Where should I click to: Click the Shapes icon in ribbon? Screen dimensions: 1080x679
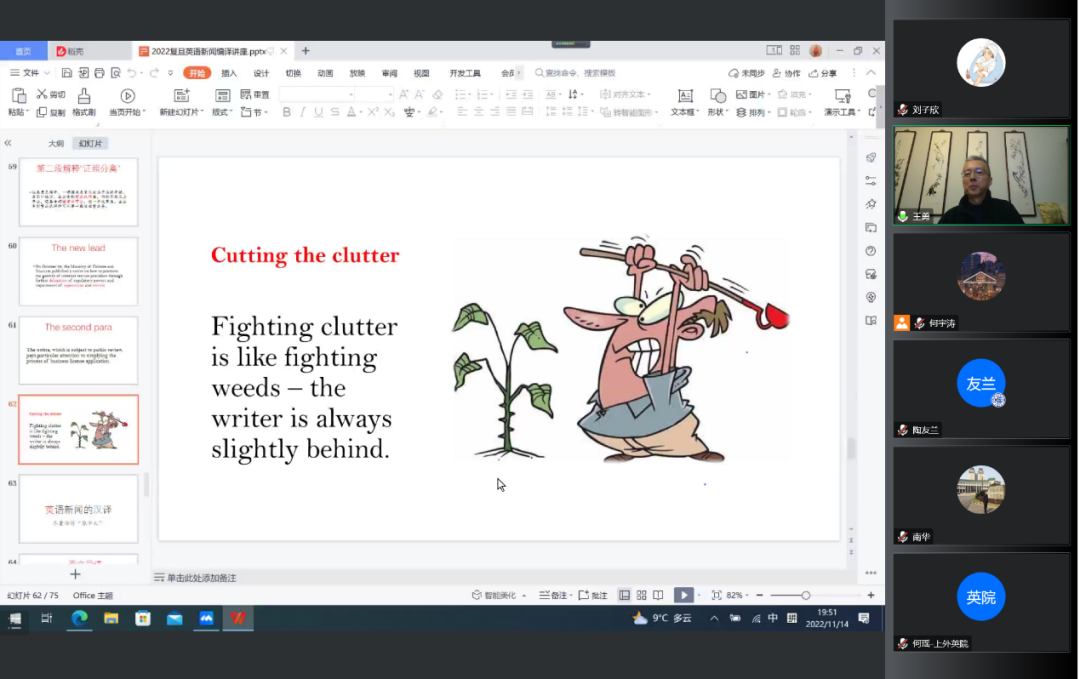click(x=717, y=96)
